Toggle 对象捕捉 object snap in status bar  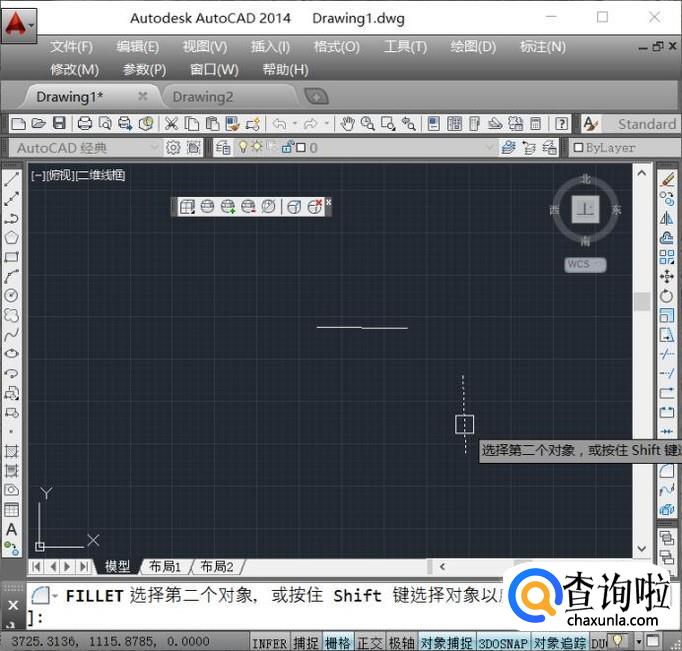[446, 642]
